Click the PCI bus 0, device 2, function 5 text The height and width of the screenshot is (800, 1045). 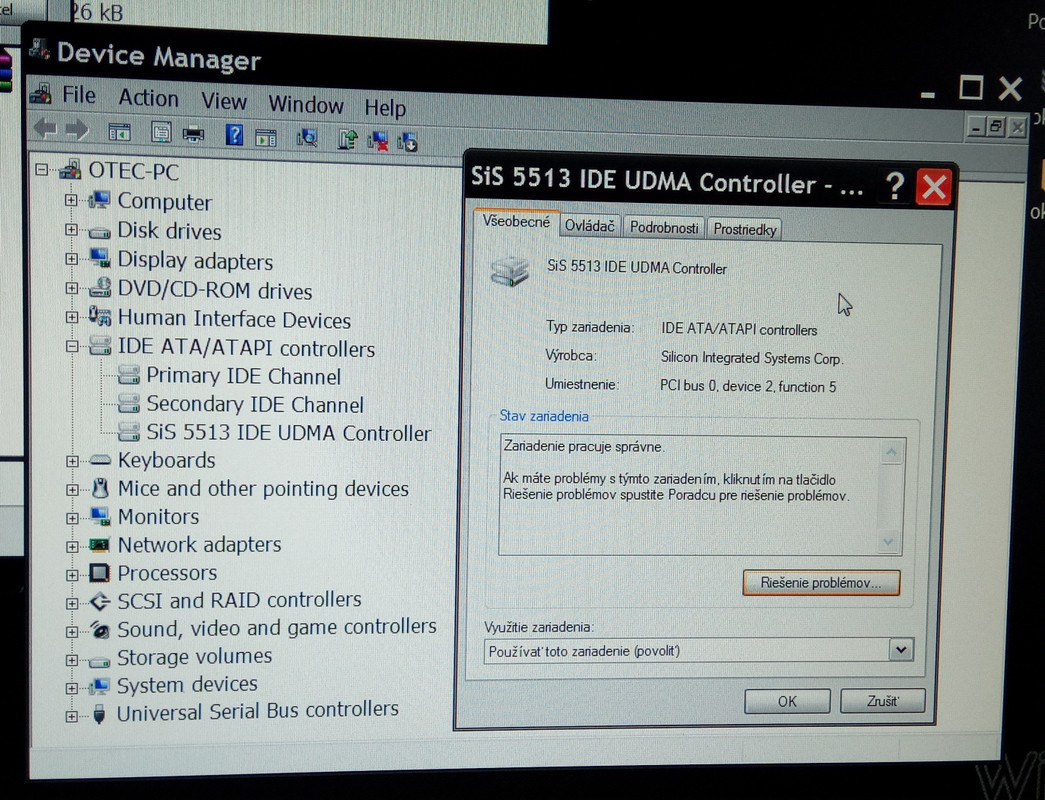tap(748, 386)
